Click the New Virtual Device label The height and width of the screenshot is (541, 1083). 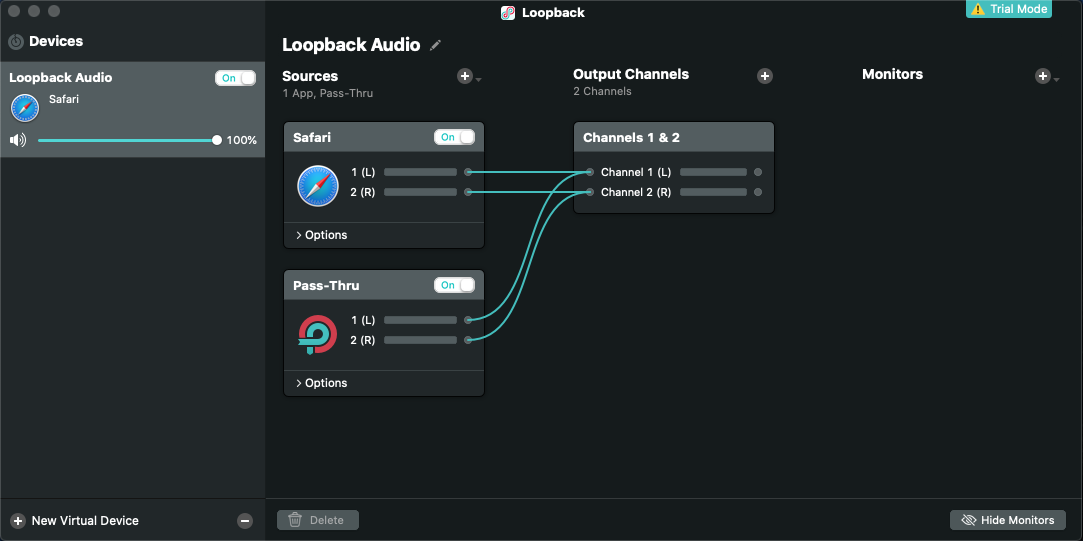coord(85,521)
